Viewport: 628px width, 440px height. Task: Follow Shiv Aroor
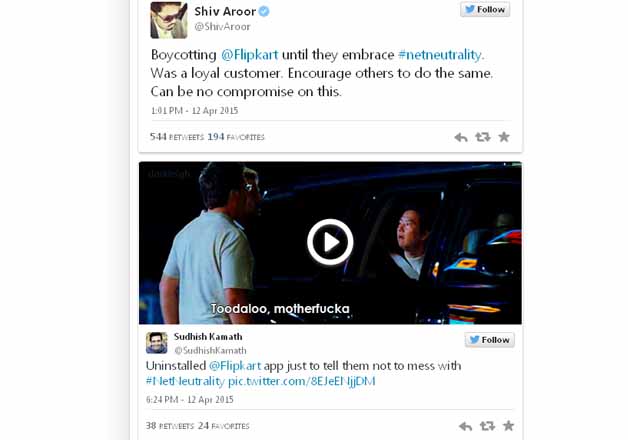(485, 10)
